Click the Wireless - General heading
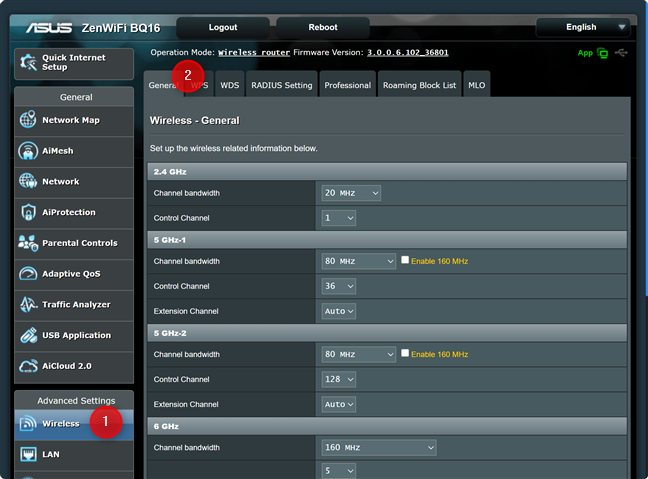Viewport: 648px width, 479px height. 195,120
